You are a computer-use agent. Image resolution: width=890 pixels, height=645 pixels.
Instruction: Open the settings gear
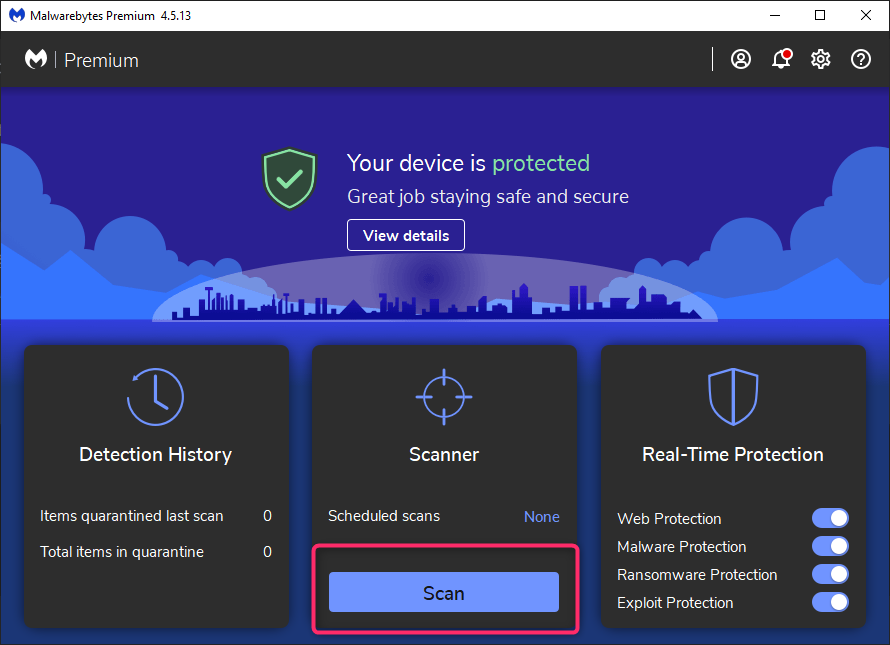coord(821,59)
